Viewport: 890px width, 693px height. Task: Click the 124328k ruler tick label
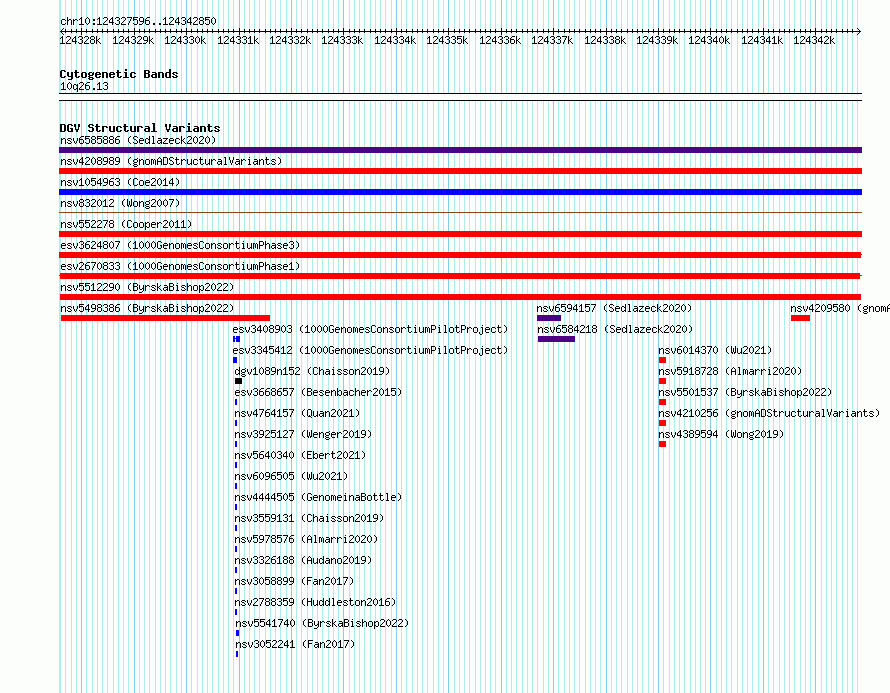[x=81, y=40]
